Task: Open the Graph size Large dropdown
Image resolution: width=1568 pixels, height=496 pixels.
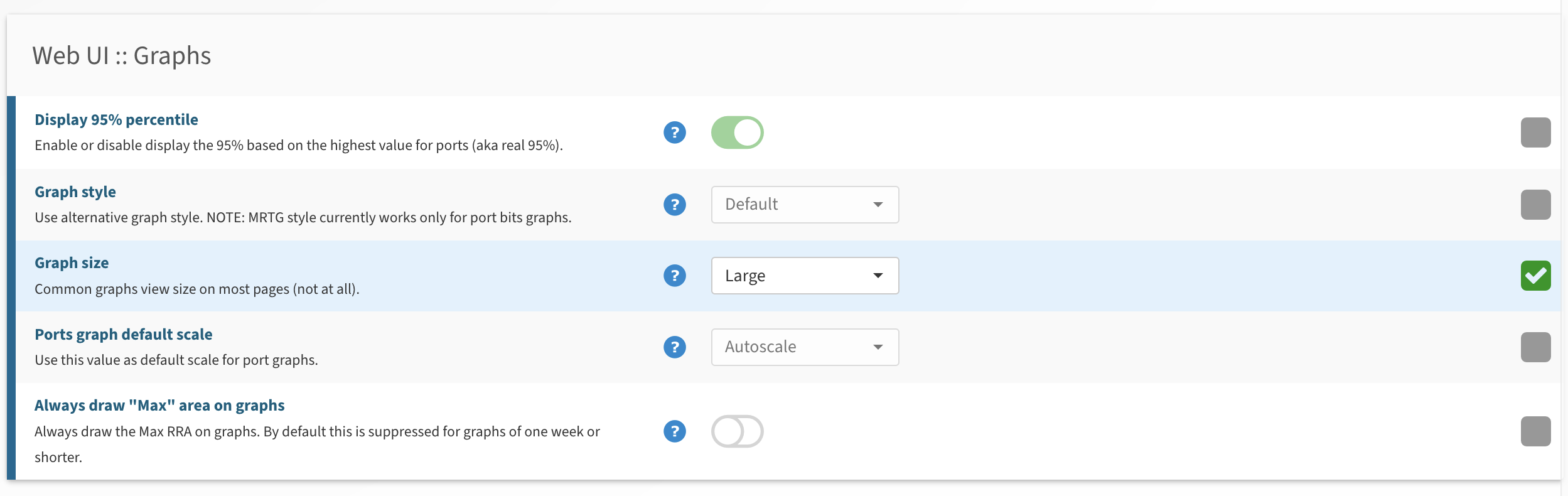Action: [x=805, y=276]
